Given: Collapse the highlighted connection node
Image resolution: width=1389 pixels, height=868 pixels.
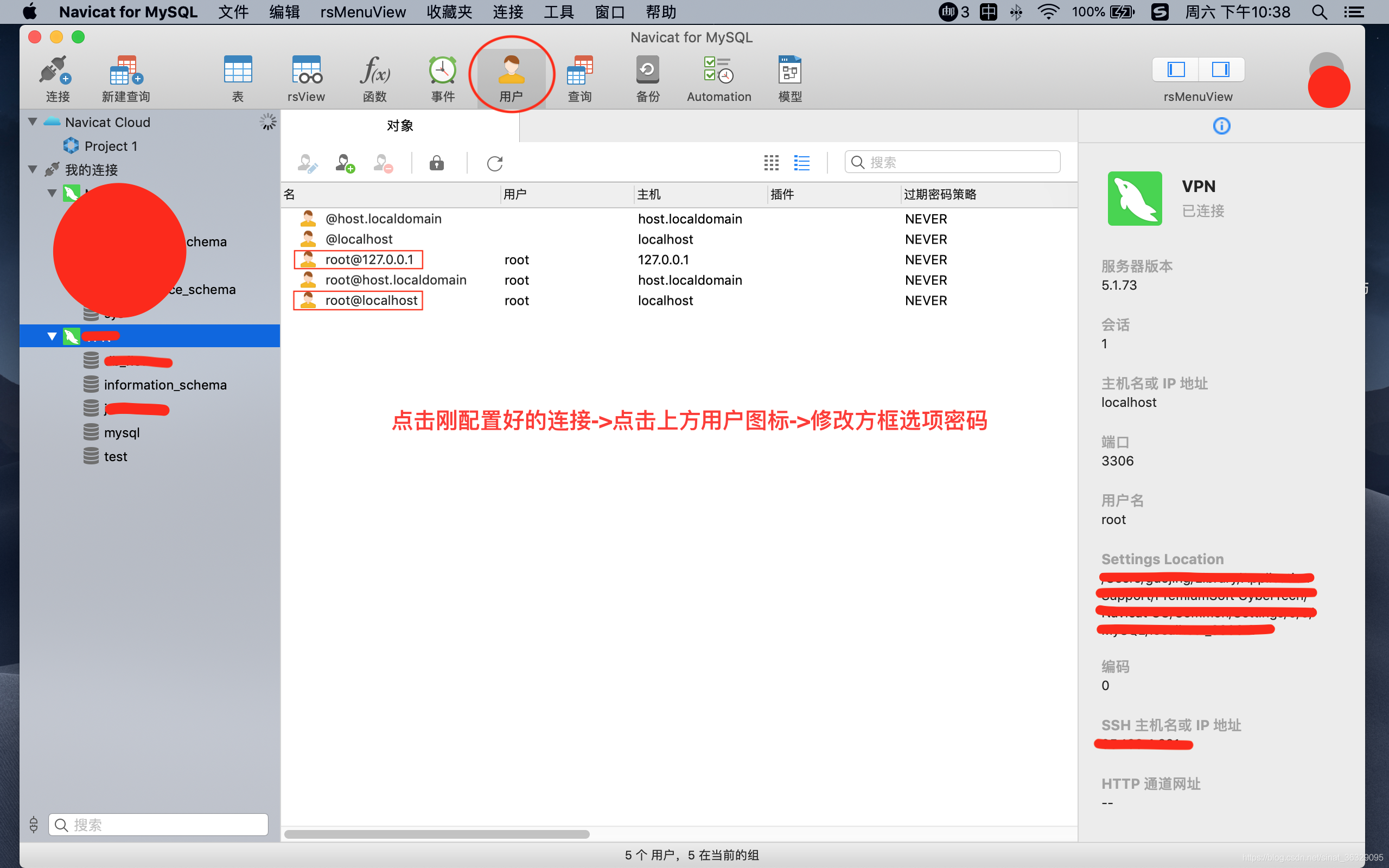Looking at the screenshot, I should 52,336.
